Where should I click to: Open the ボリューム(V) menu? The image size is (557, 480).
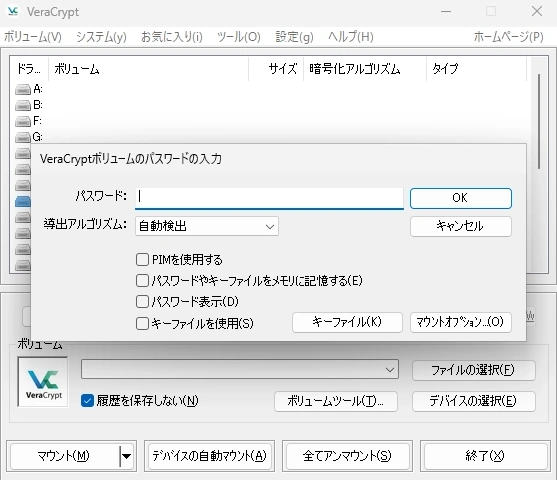[33, 37]
